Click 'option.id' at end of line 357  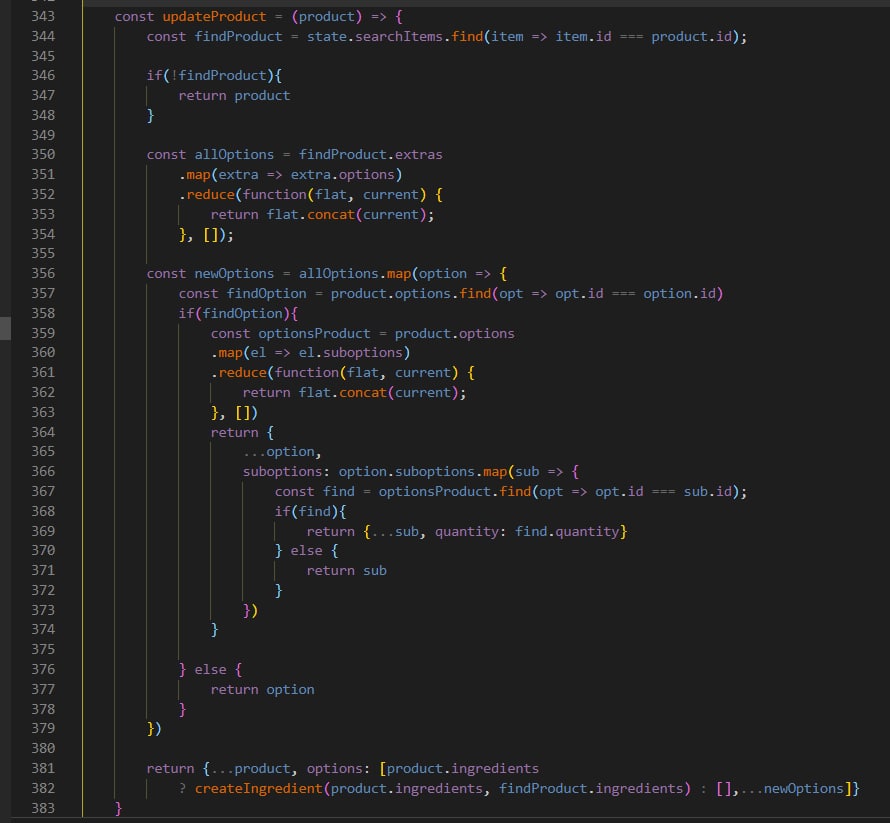coord(679,293)
